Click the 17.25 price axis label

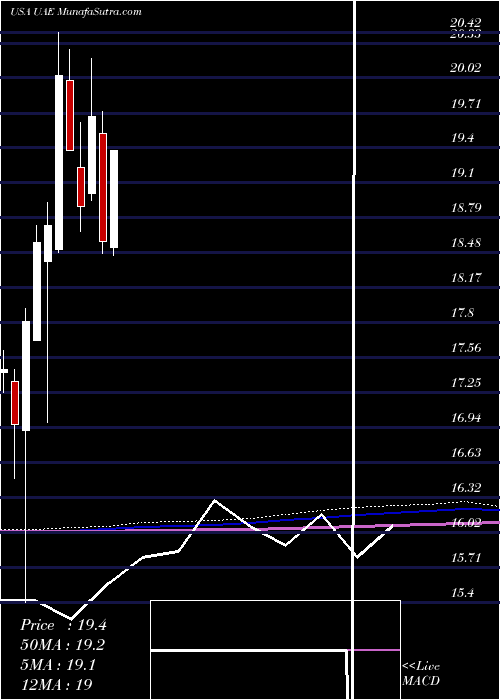[466, 383]
